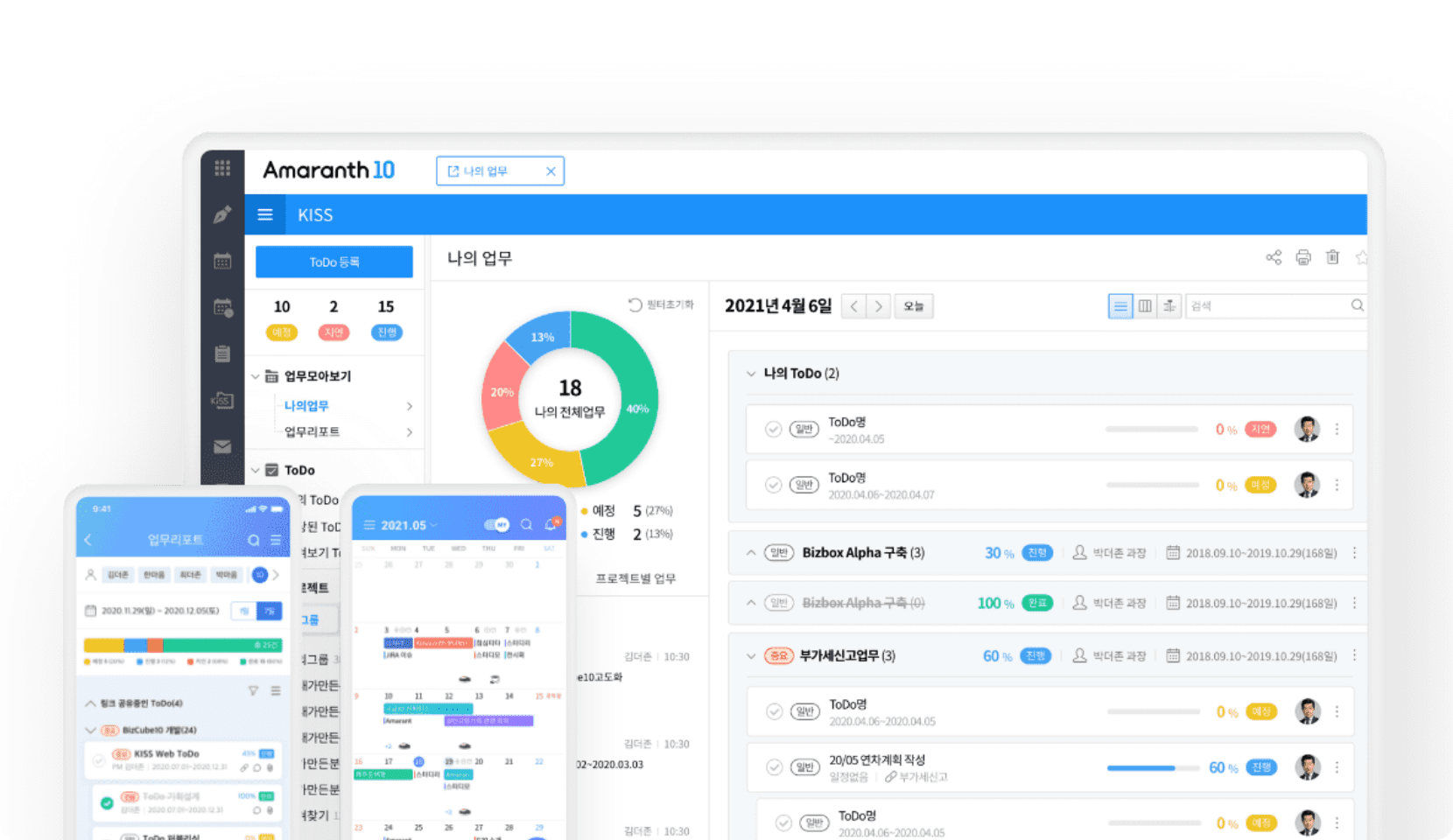
Task: Expand 팀과 공유중인 ToDo(4) in phone
Action: (90, 703)
